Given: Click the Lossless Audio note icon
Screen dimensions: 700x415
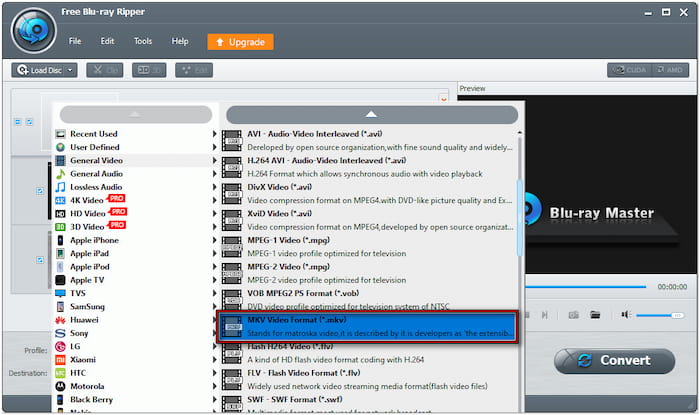Looking at the screenshot, I should [60, 187].
